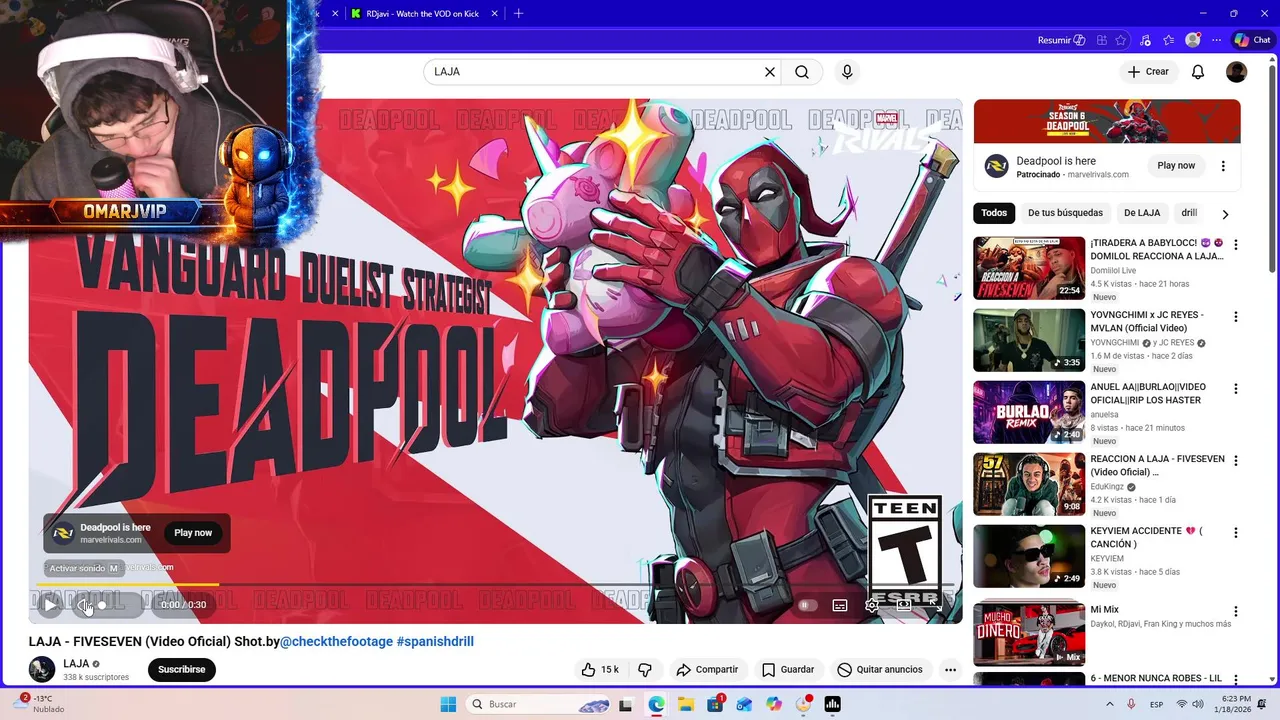Open REACCION A LAJA - FIVESEVEN video
The height and width of the screenshot is (720, 1280).
(x=1157, y=465)
